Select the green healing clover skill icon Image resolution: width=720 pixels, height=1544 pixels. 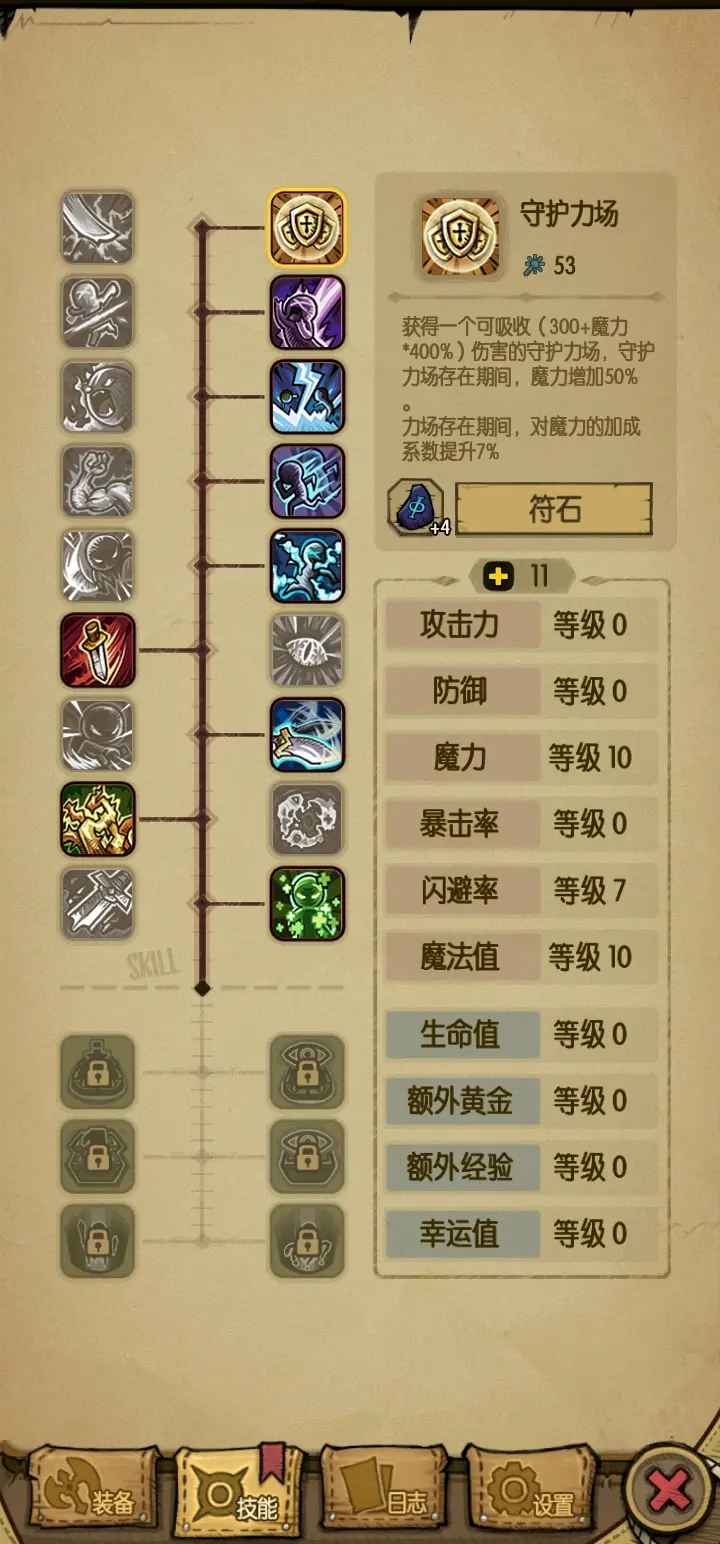tap(307, 904)
